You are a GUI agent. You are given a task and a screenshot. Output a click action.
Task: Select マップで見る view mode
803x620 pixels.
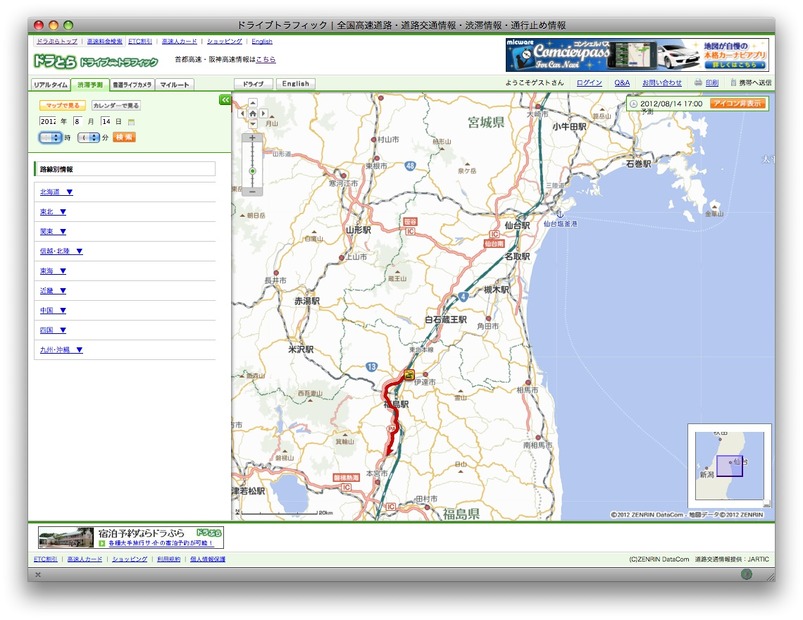tap(62, 105)
